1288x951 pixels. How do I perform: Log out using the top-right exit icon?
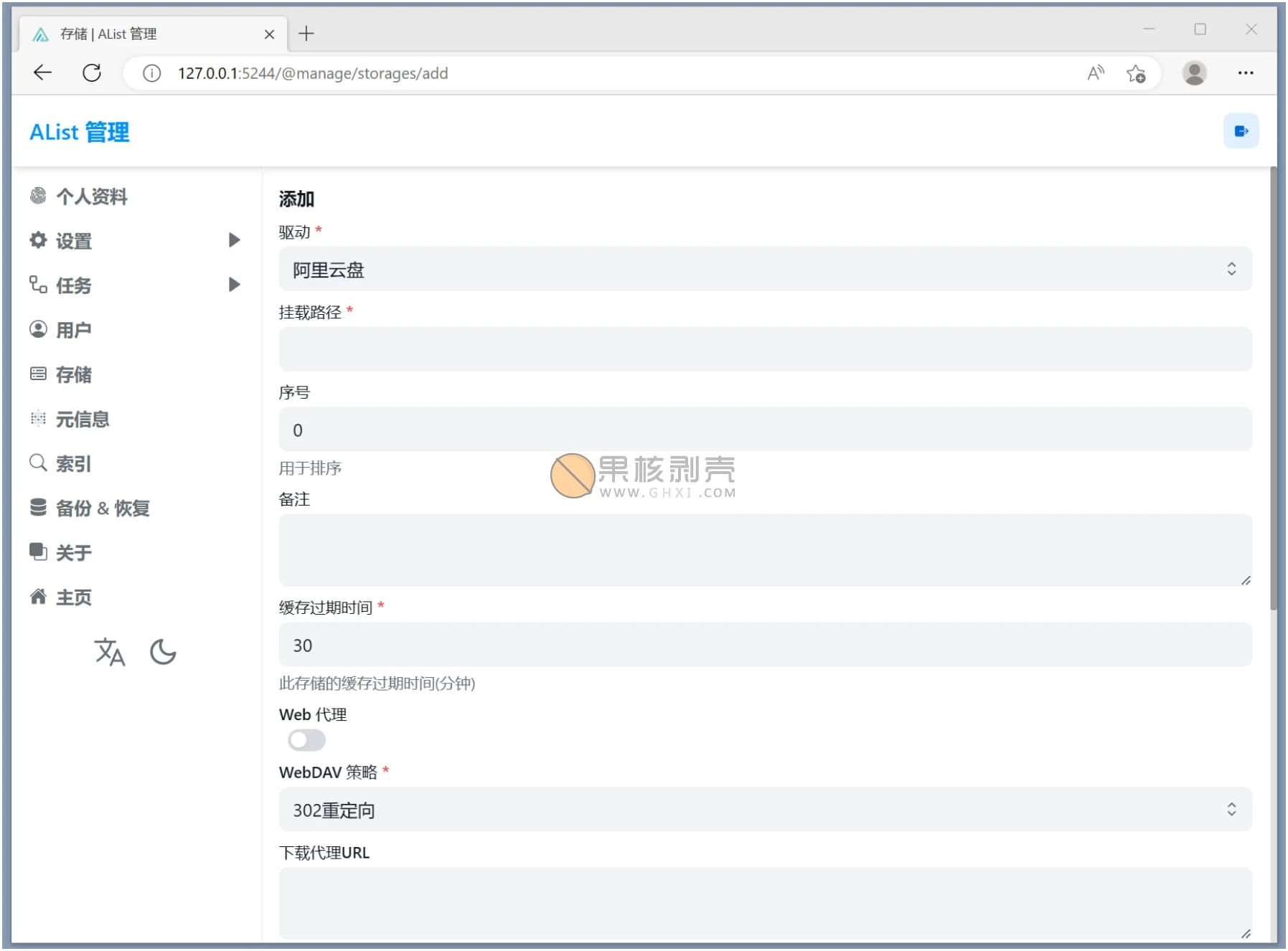[x=1241, y=131]
